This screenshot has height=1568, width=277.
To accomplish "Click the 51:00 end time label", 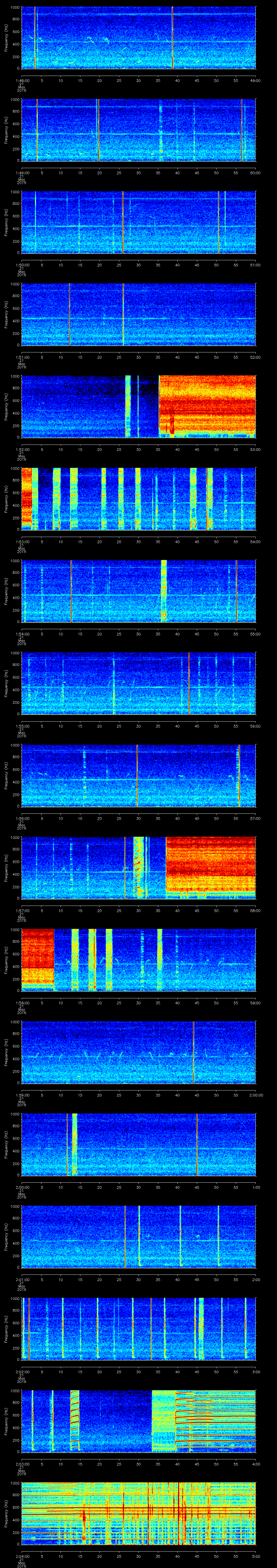I will coord(256,265).
